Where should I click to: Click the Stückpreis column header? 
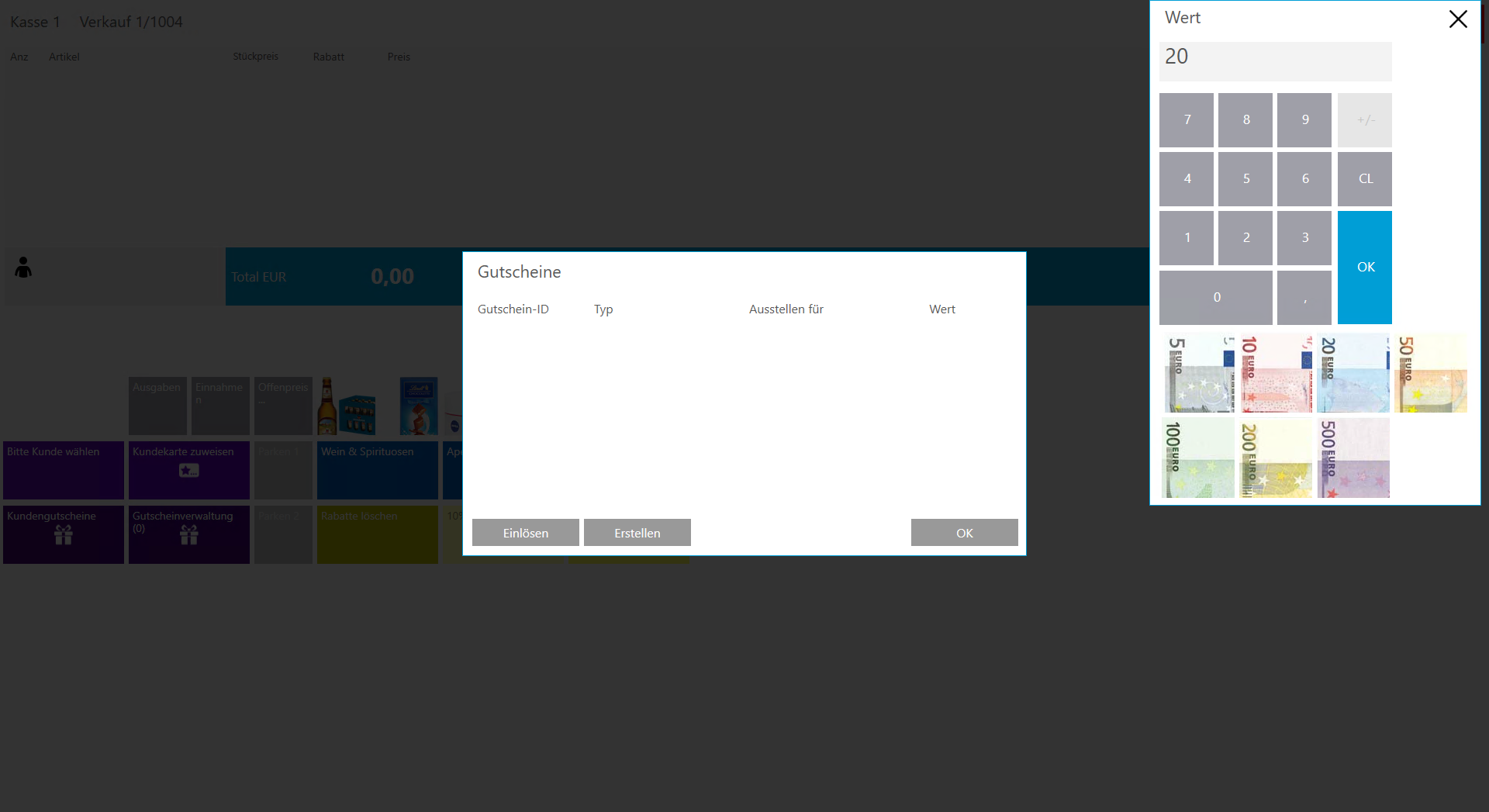[x=255, y=57]
